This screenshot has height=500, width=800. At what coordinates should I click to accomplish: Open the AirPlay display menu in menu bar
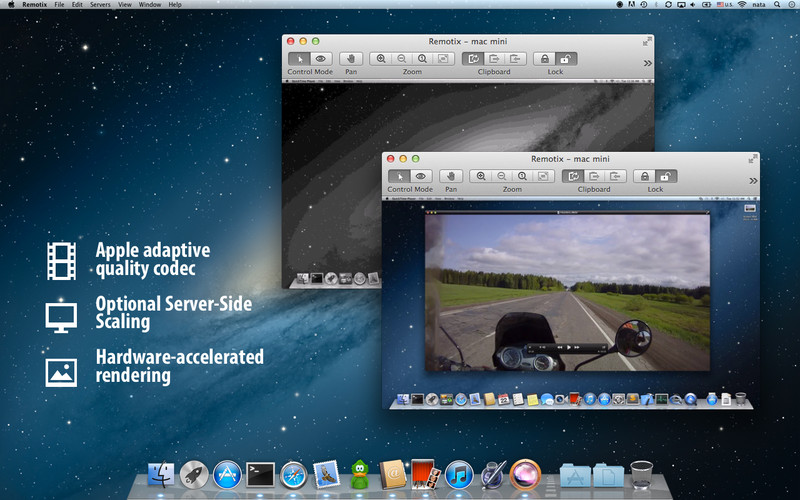point(681,5)
